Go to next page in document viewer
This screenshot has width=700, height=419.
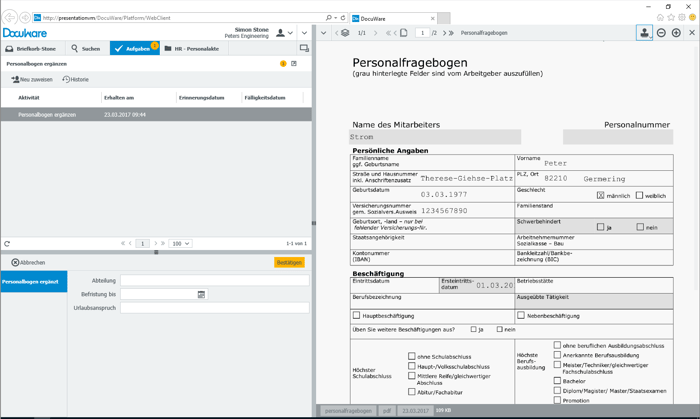(x=442, y=33)
